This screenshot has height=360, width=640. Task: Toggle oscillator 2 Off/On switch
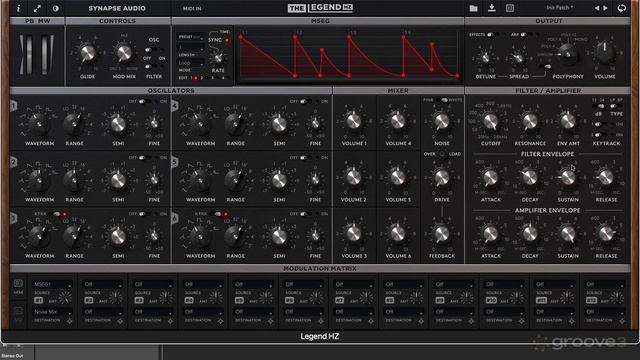(x=144, y=158)
